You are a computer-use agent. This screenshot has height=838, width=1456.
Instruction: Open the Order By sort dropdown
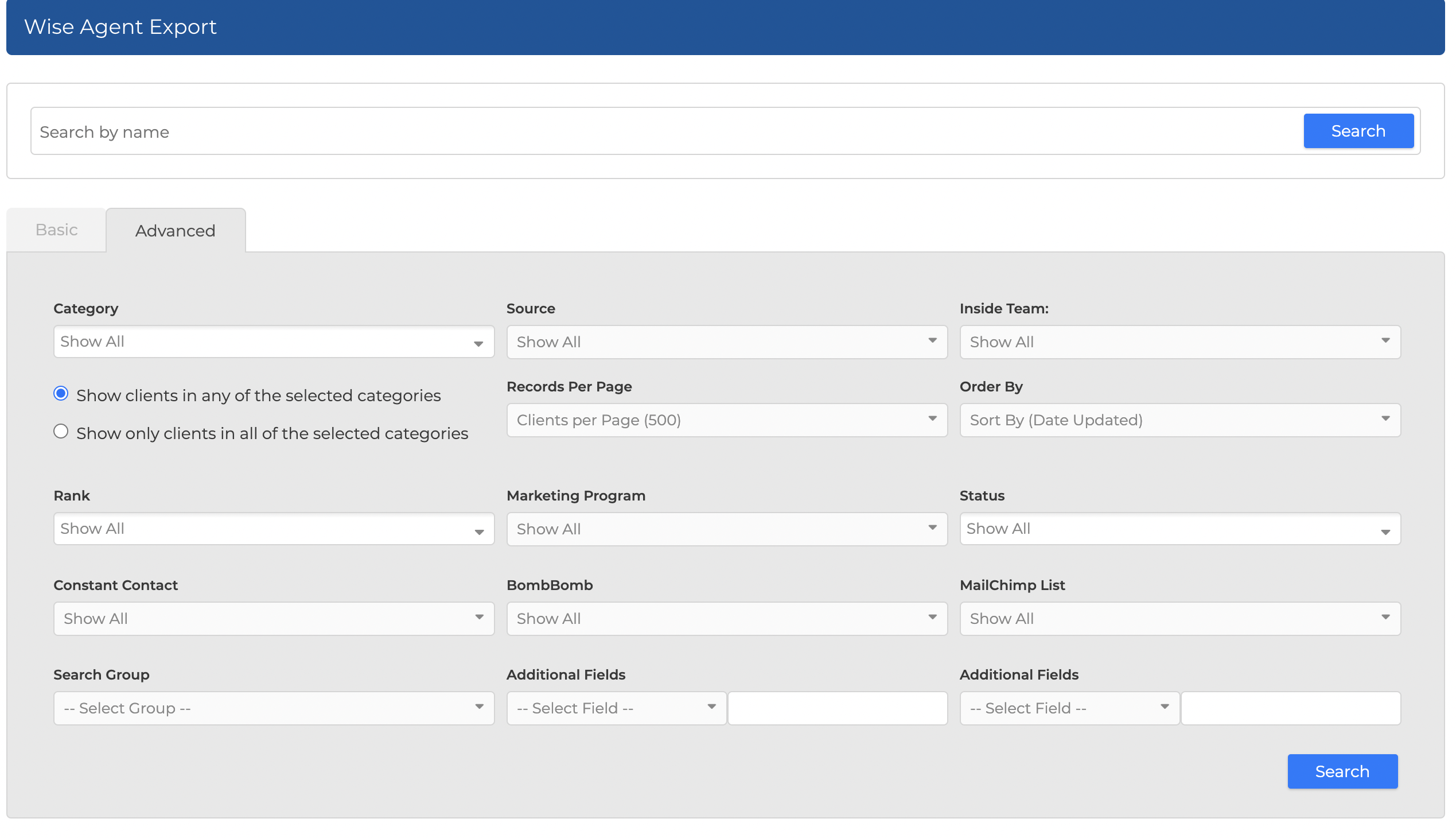coord(1179,420)
